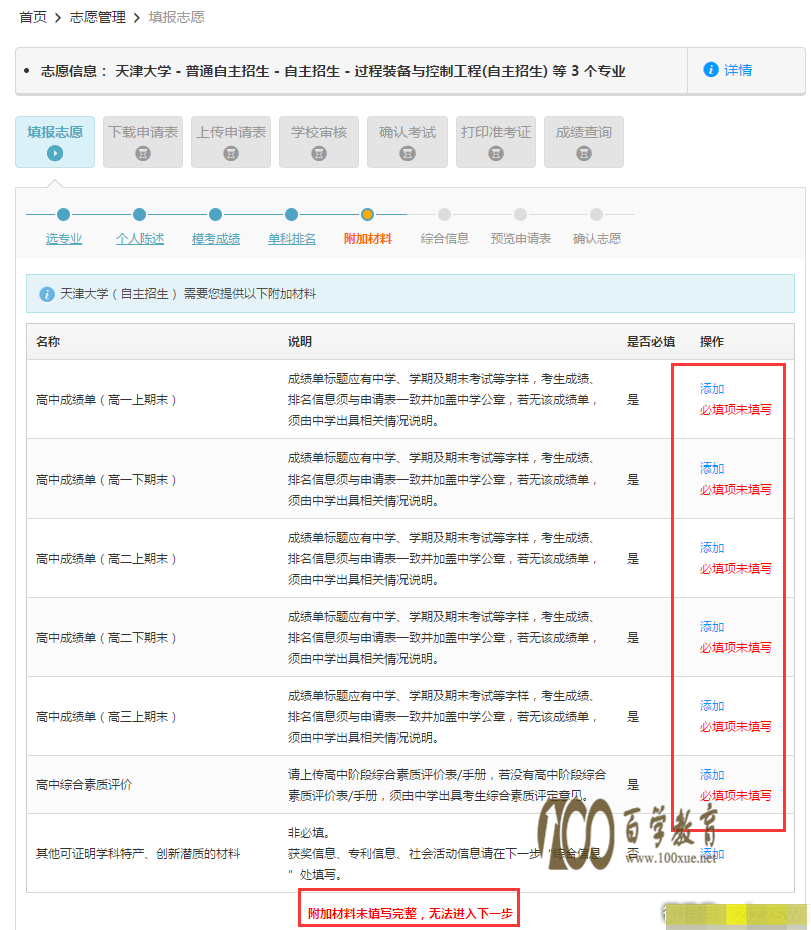The width and height of the screenshot is (811, 930).
Task: Click 附加材料未填写完整 error message
Action: point(410,913)
